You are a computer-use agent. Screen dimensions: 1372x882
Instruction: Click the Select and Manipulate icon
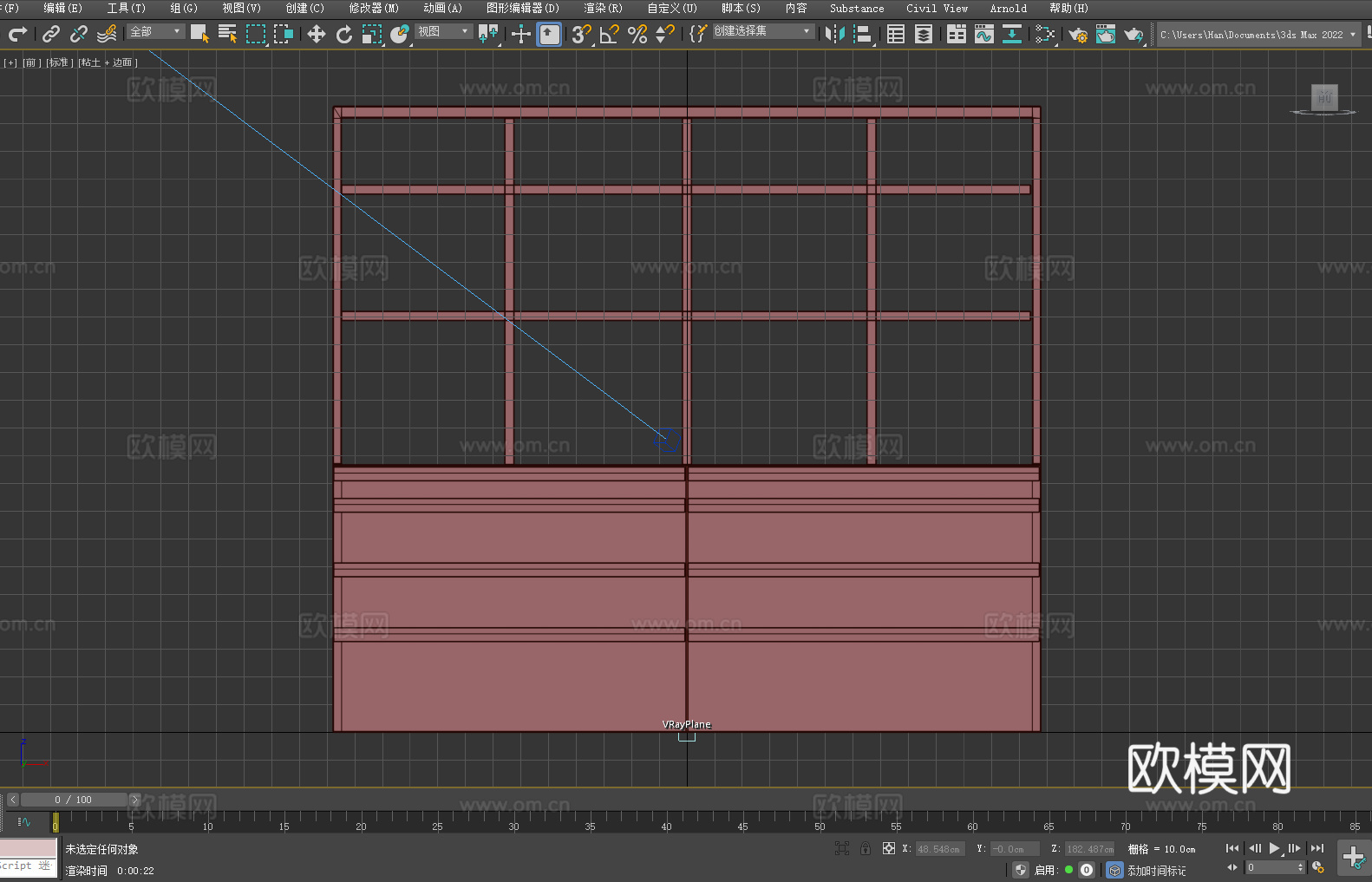(x=521, y=34)
